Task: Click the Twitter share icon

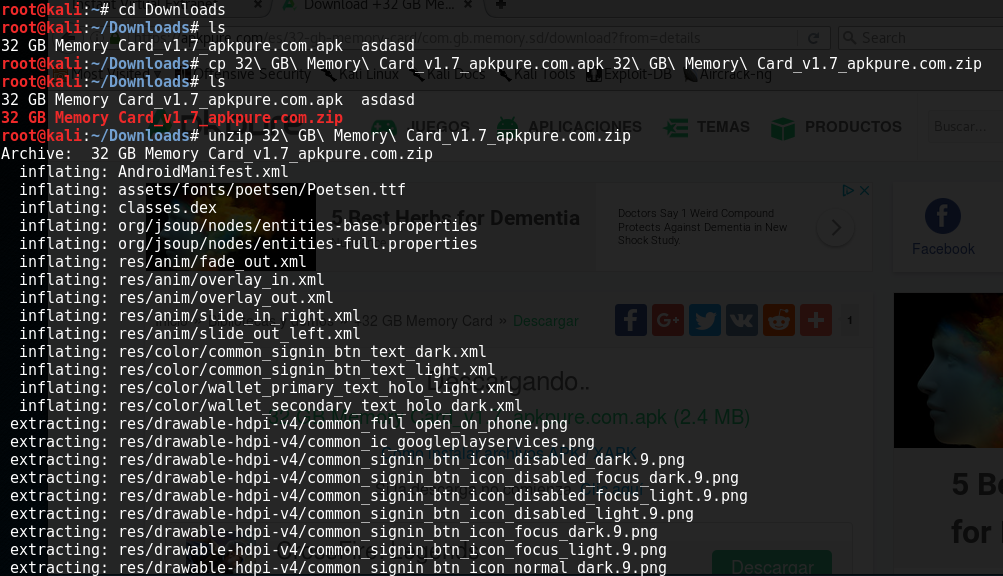Action: 705,320
